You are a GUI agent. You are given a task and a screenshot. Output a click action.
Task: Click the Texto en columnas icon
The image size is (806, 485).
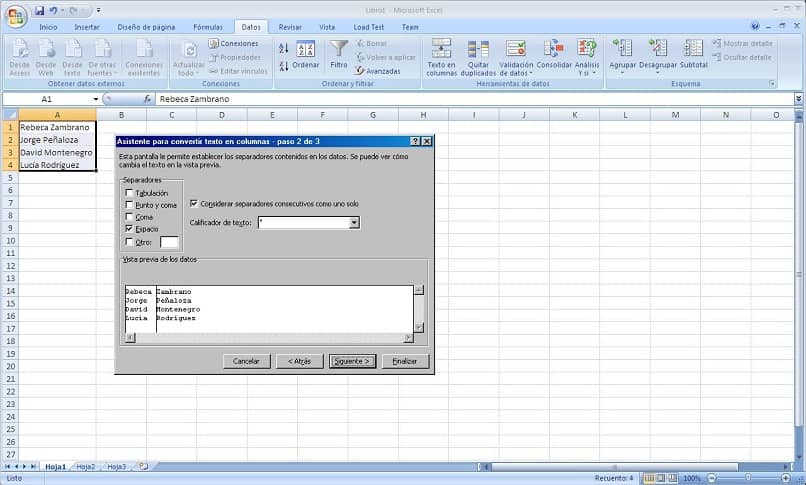[441, 58]
